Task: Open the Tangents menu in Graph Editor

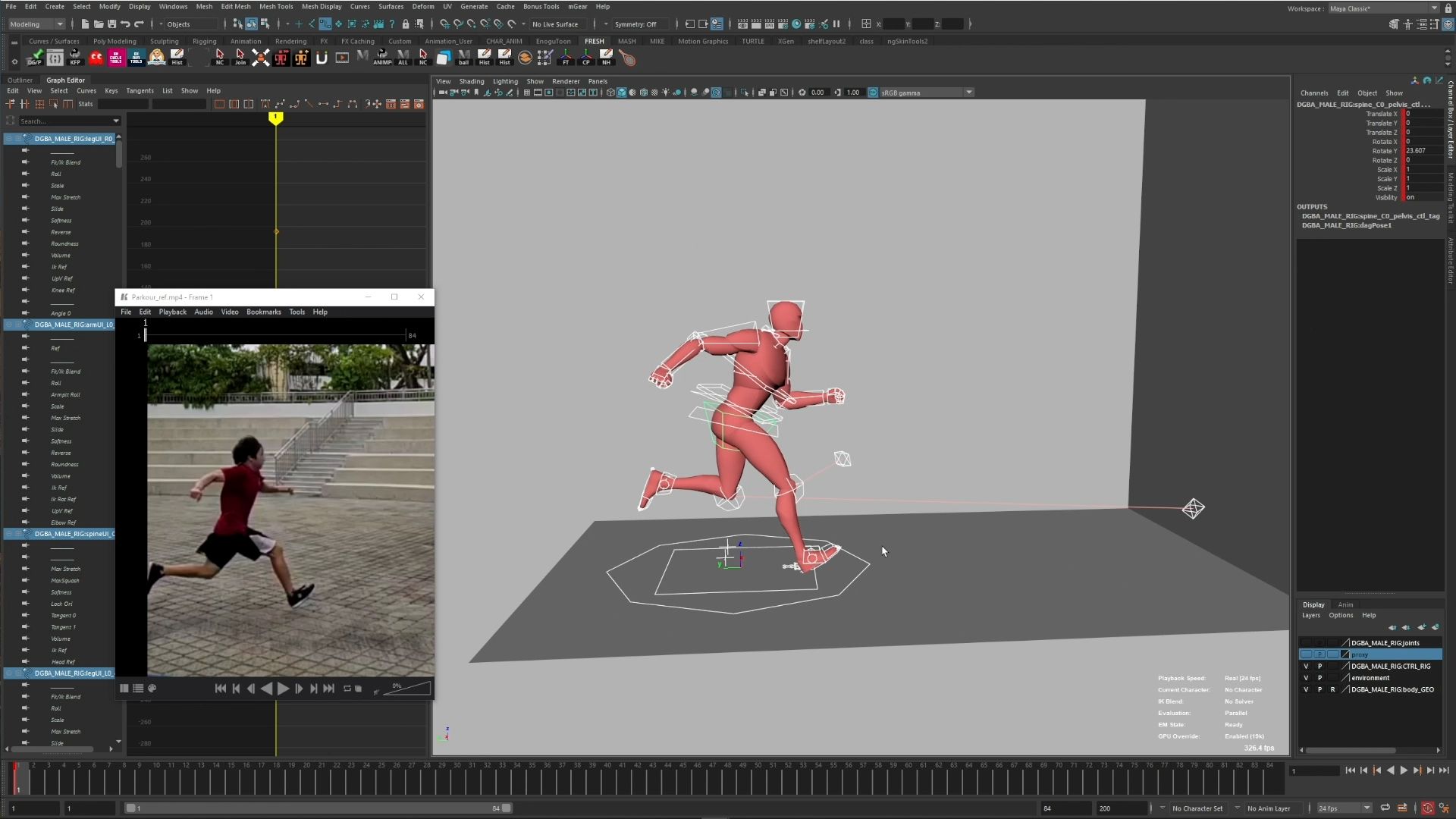Action: point(140,91)
